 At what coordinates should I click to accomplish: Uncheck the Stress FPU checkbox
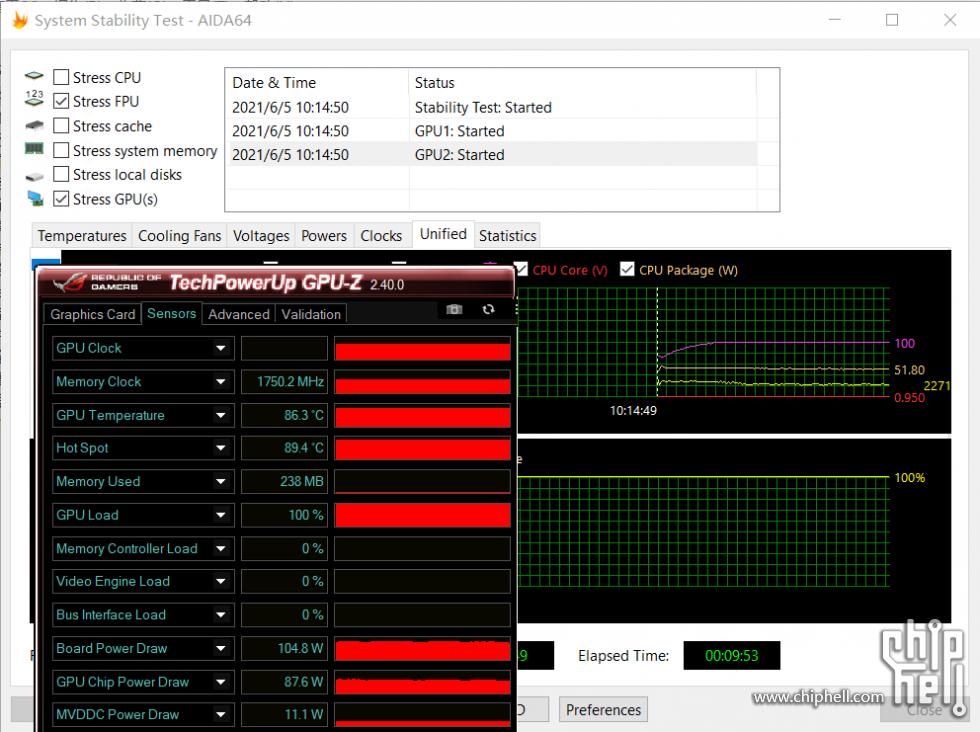point(61,101)
